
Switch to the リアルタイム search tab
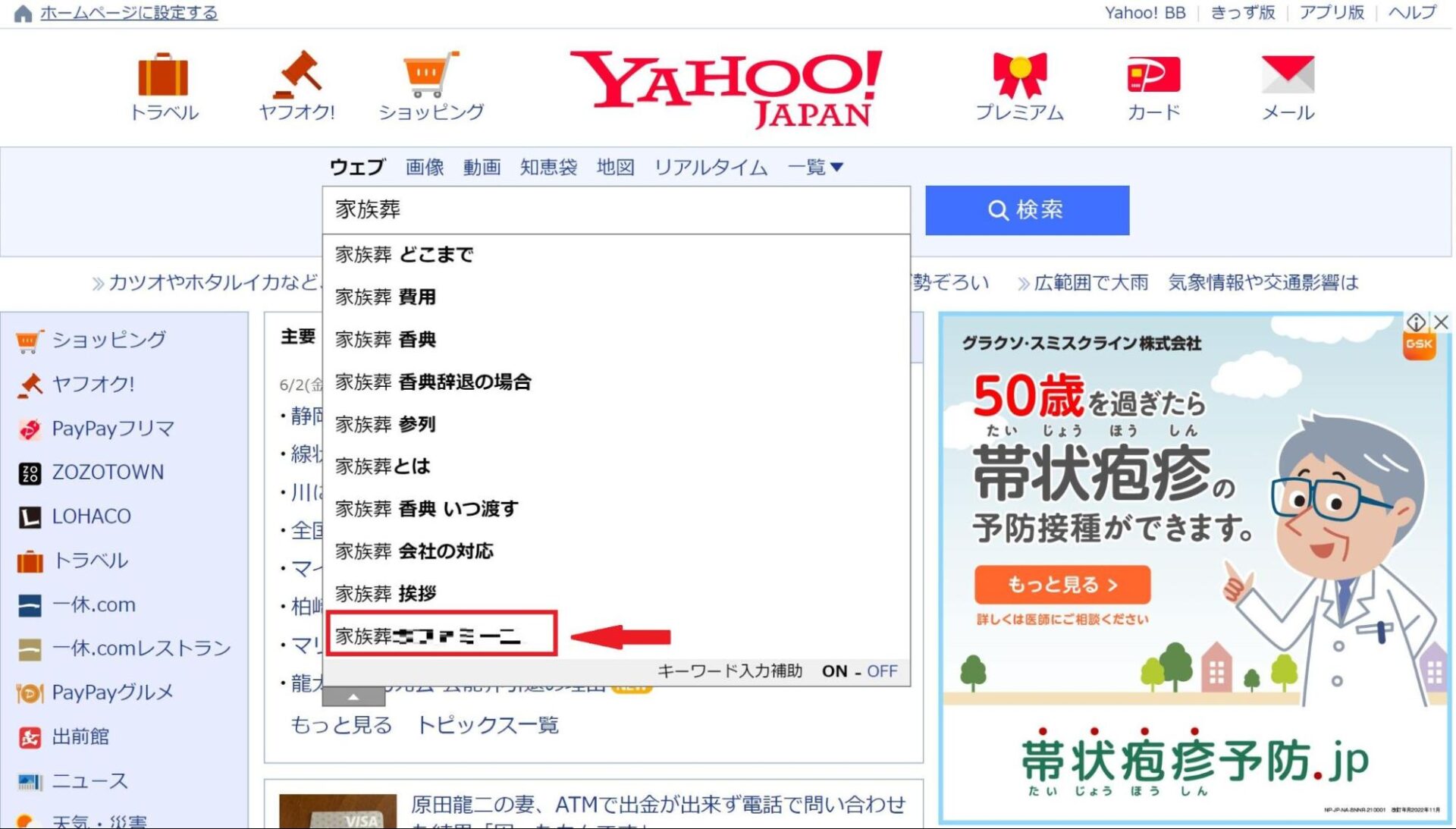pos(711,167)
